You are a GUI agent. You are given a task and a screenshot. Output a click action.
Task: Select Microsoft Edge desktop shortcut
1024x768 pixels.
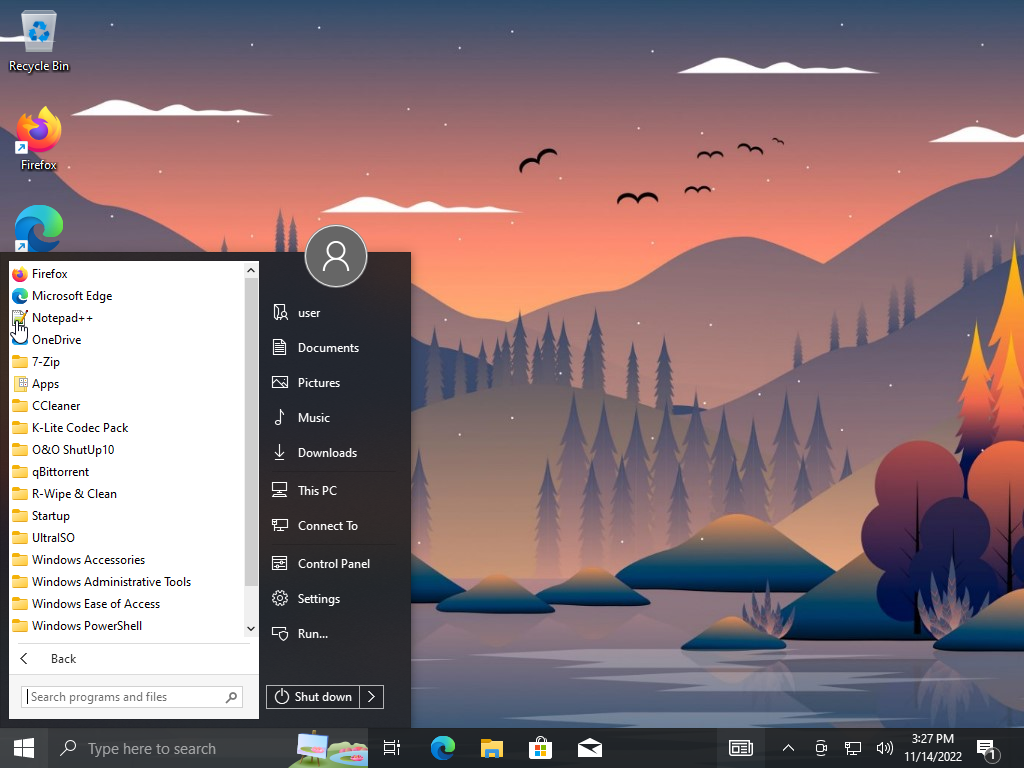pos(39,229)
